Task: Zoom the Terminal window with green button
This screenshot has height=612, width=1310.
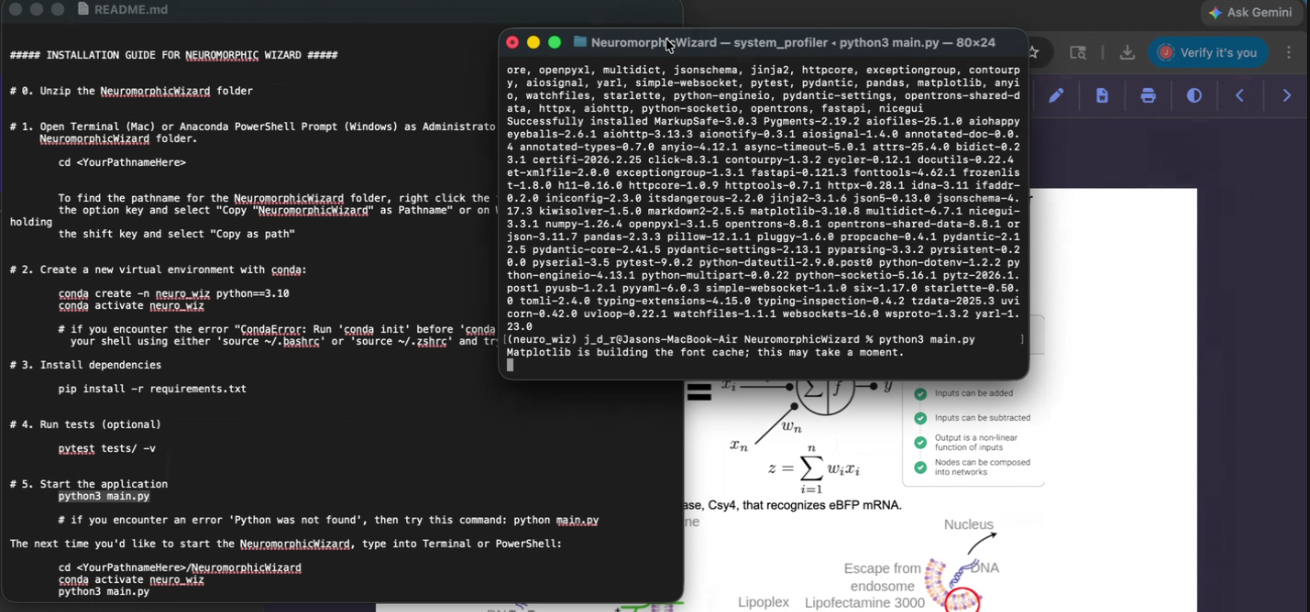Action: click(x=554, y=42)
